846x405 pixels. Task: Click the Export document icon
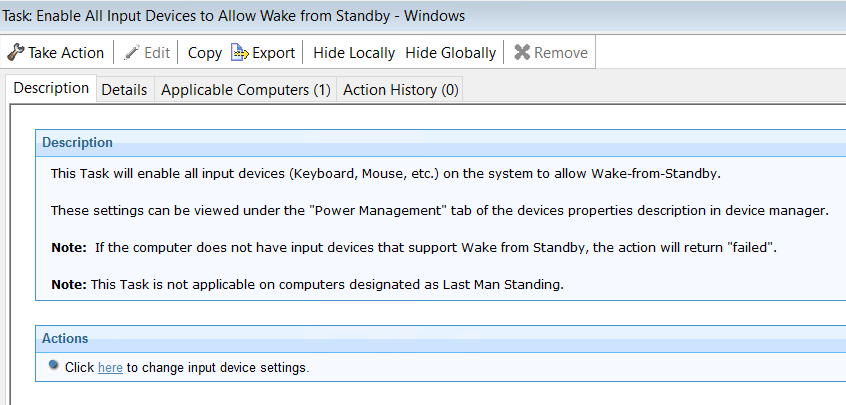coord(239,53)
